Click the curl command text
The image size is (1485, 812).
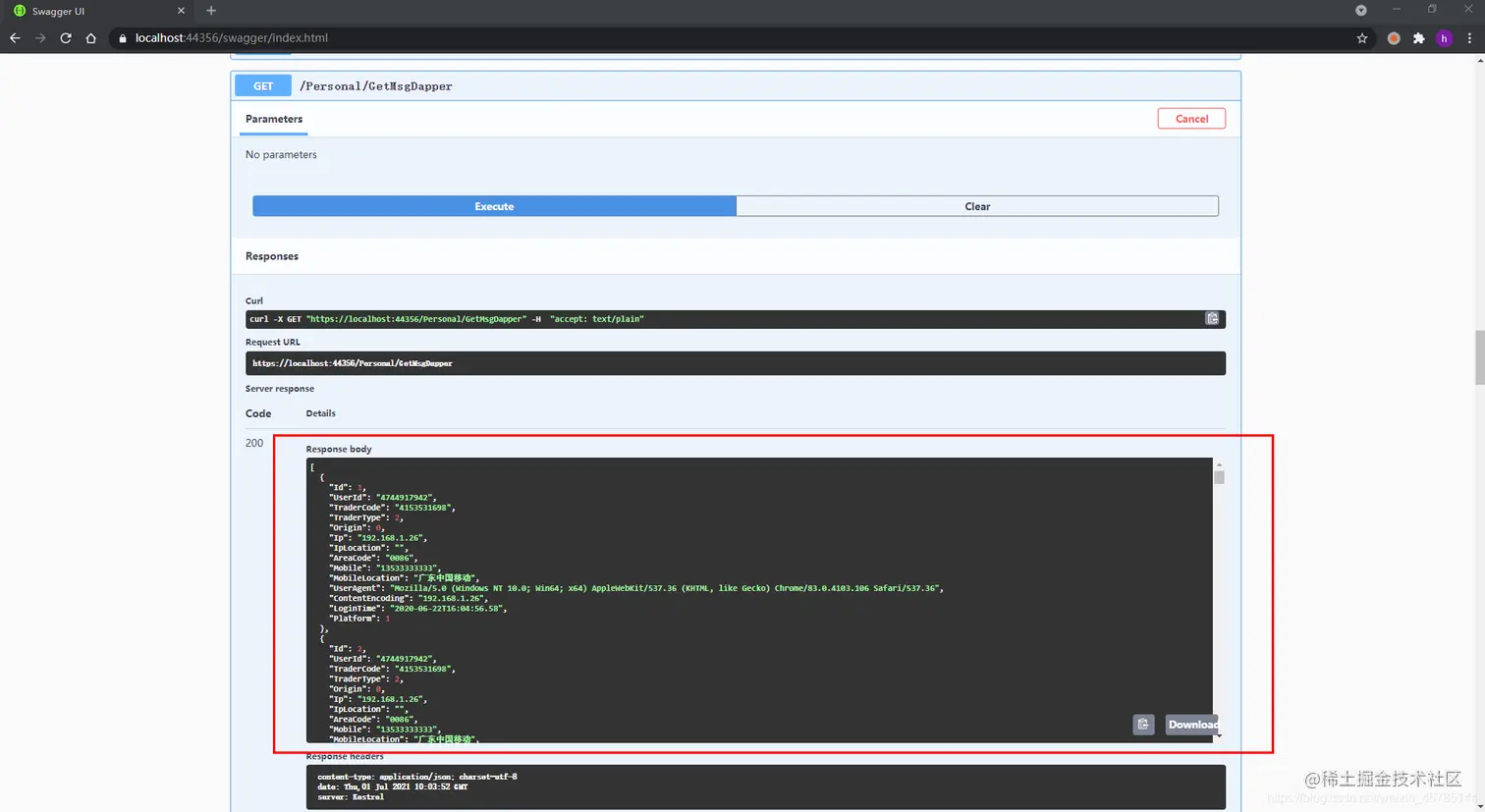(x=447, y=319)
